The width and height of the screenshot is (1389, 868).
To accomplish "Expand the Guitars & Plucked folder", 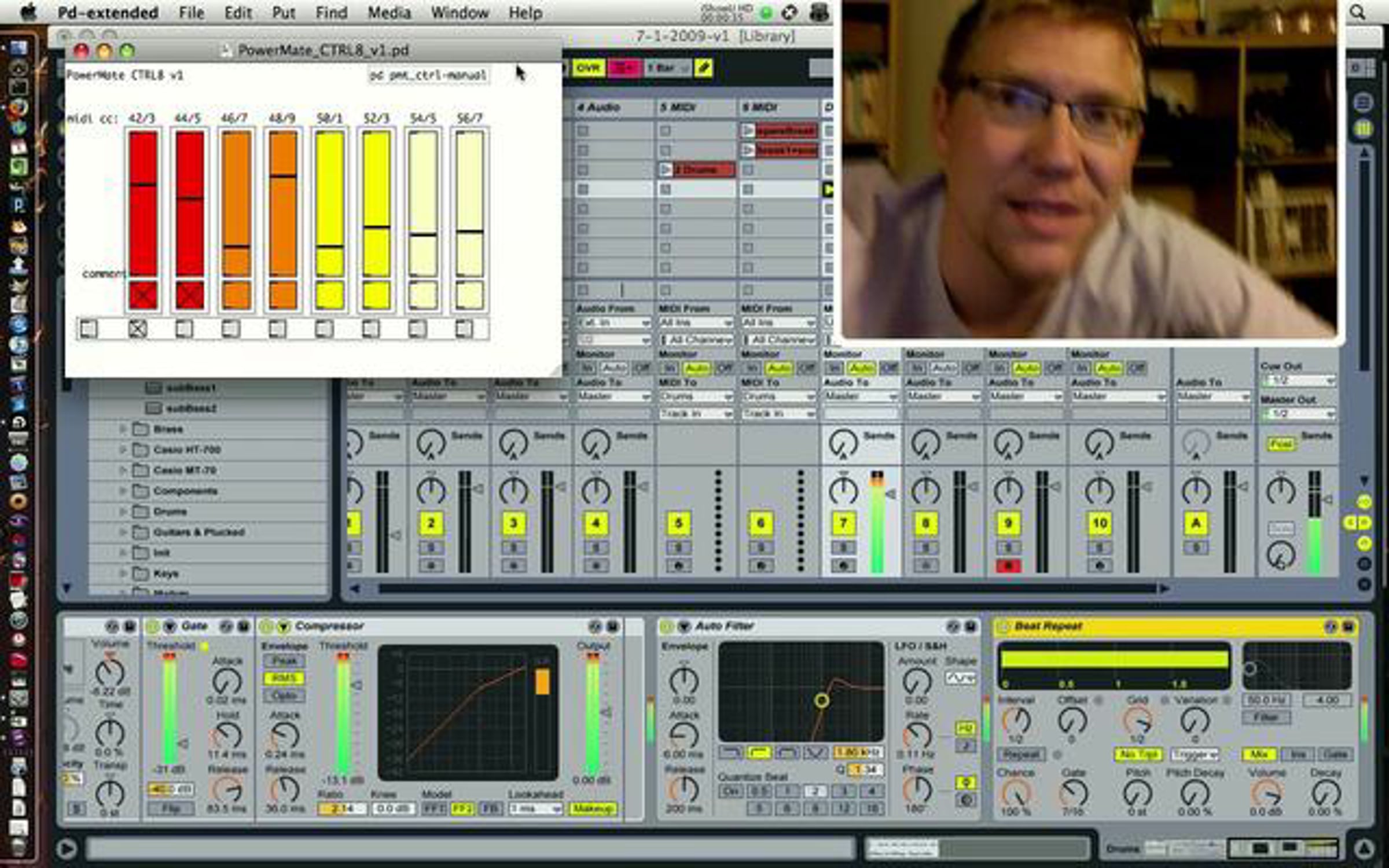I will [123, 532].
